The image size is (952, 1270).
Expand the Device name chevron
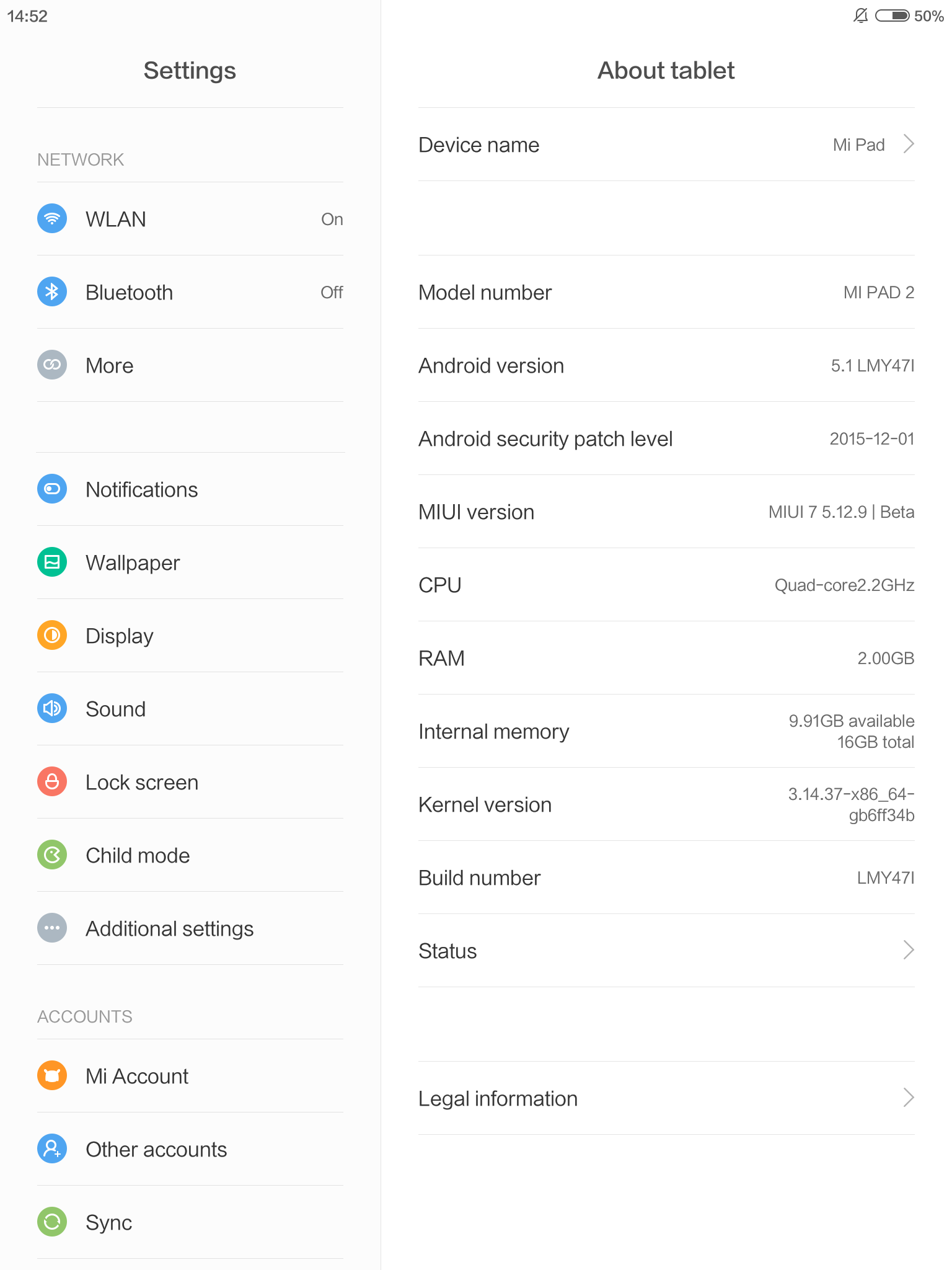click(x=909, y=144)
